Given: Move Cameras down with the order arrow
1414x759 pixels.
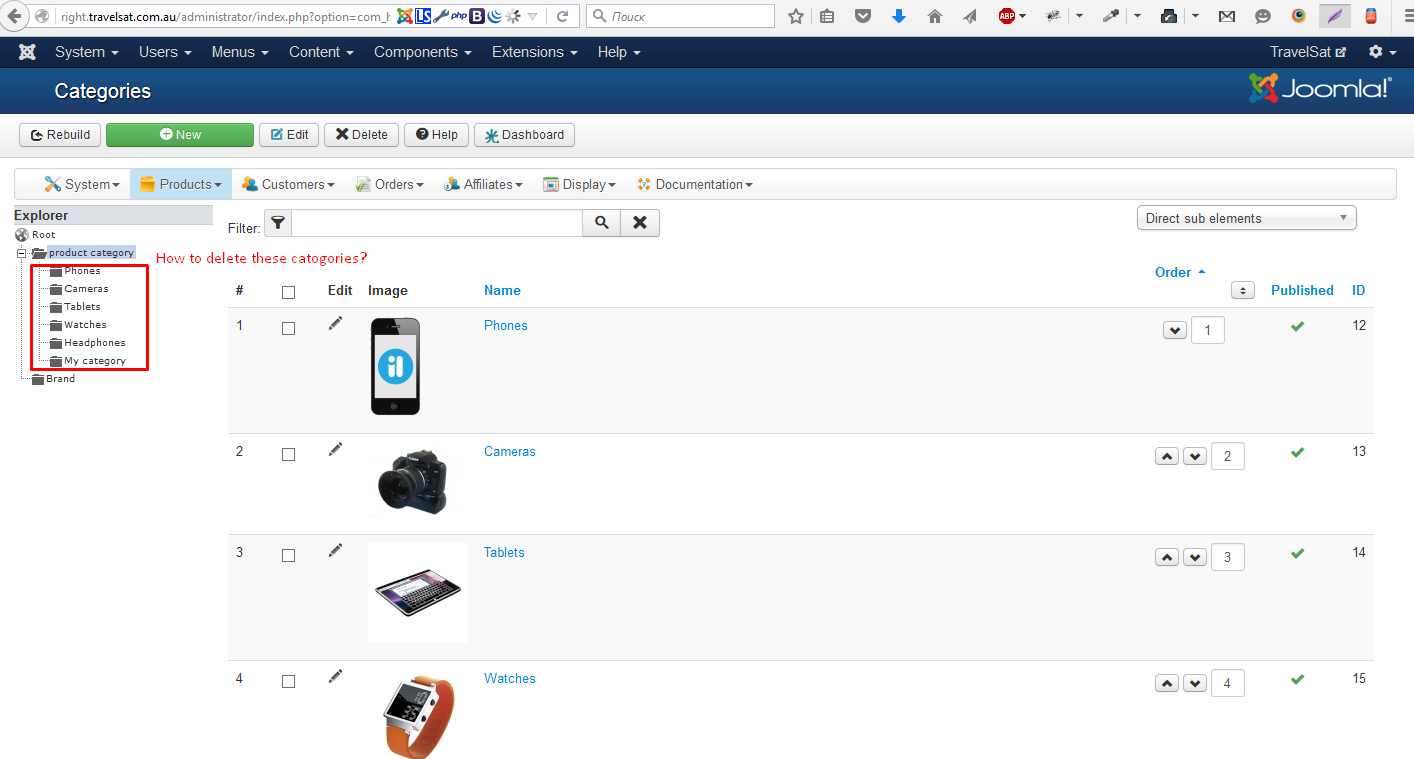Looking at the screenshot, I should pos(1195,456).
